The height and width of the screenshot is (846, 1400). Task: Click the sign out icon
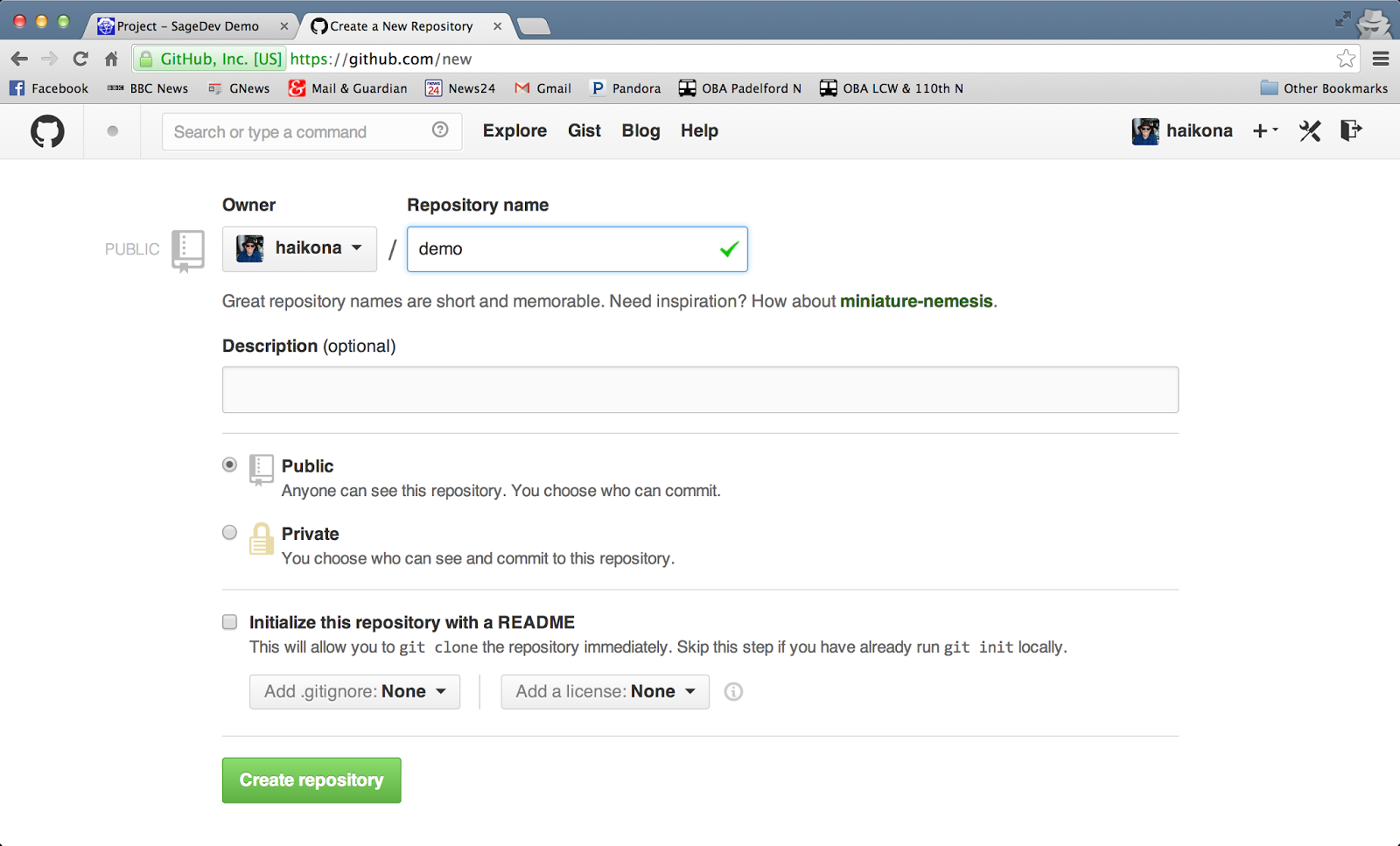pyautogui.click(x=1351, y=130)
